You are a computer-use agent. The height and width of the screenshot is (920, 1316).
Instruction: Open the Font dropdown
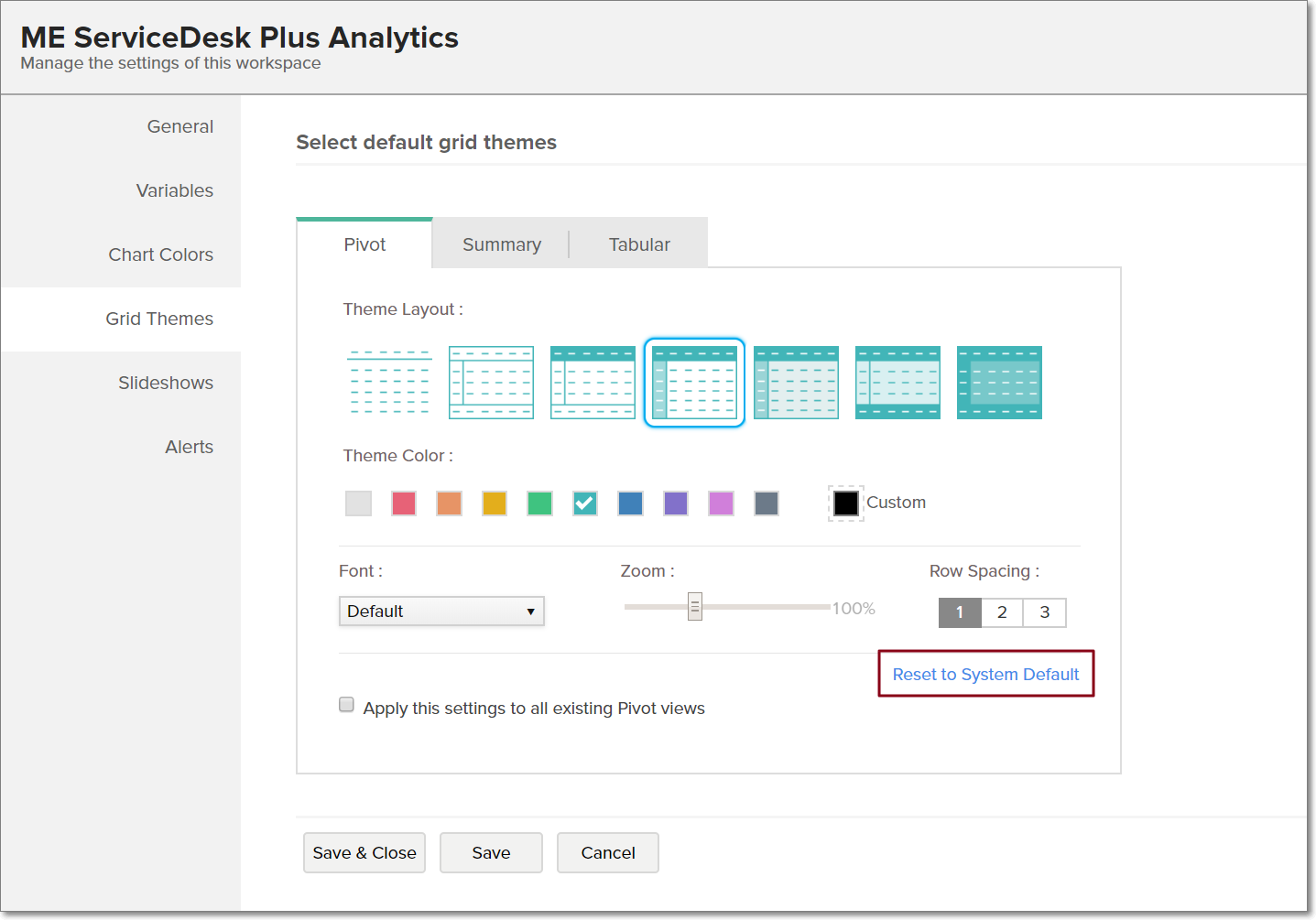point(441,612)
